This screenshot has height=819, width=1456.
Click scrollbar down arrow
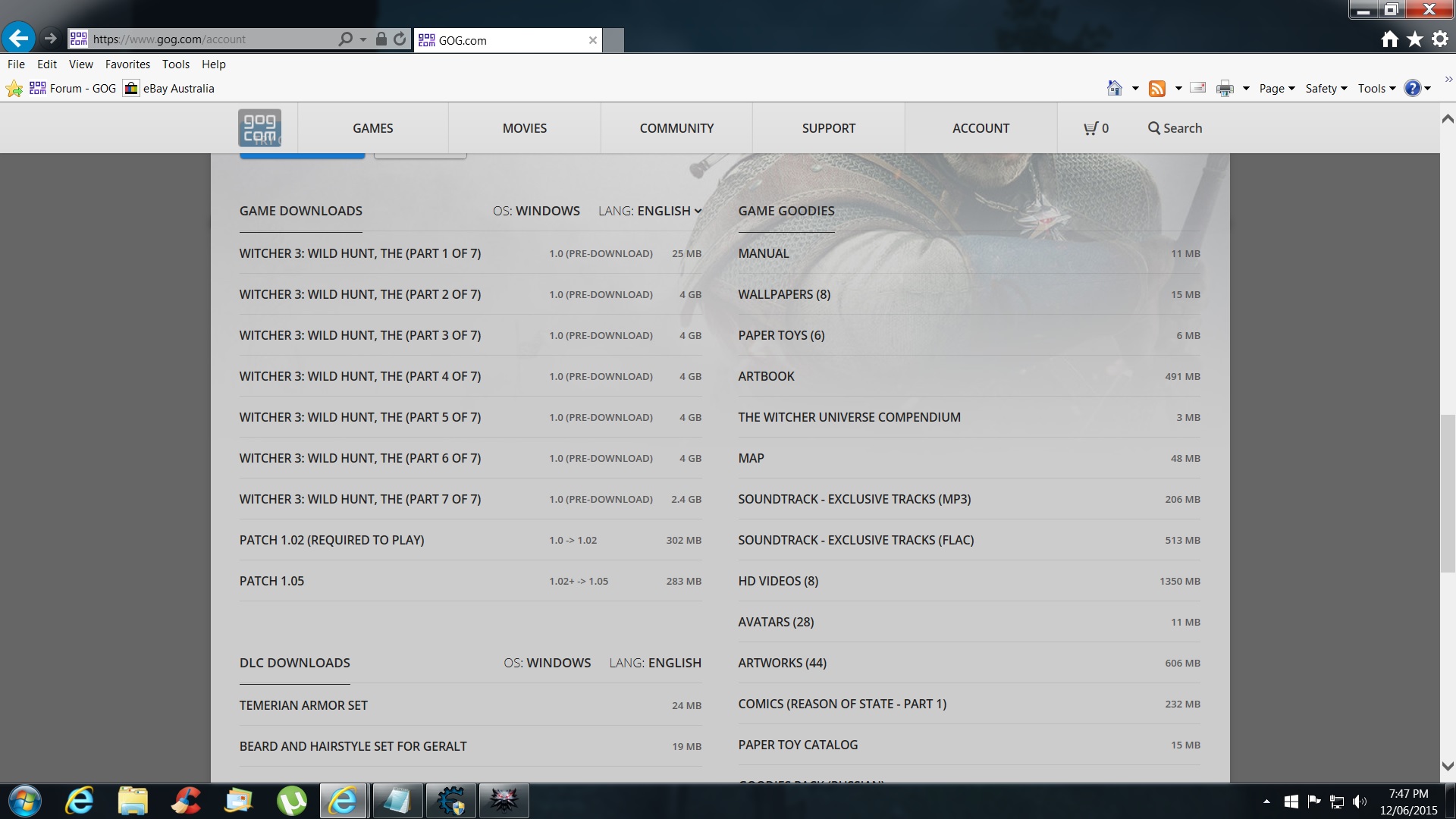[1448, 767]
